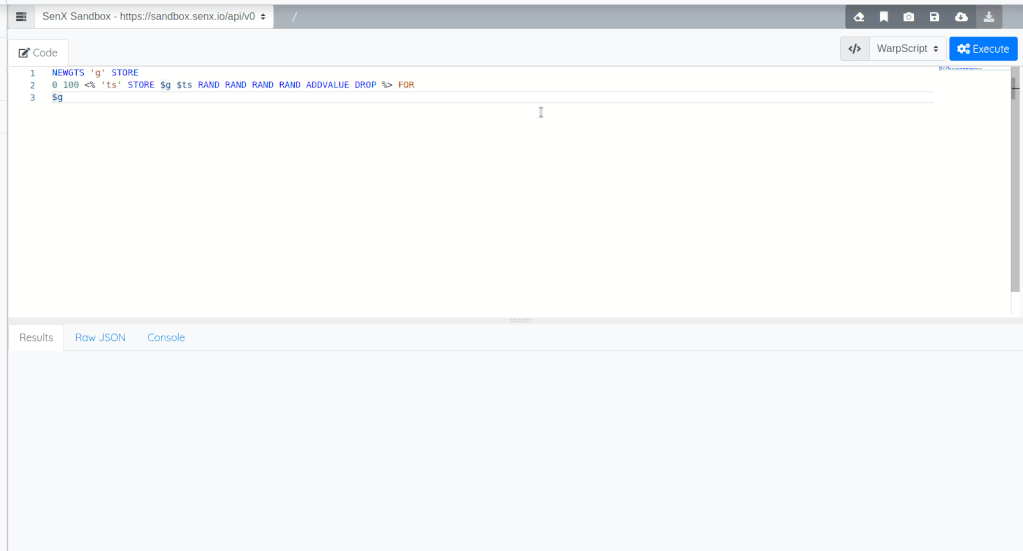Switch to the Raw JSON tab
The image size is (1023, 551).
tap(100, 337)
